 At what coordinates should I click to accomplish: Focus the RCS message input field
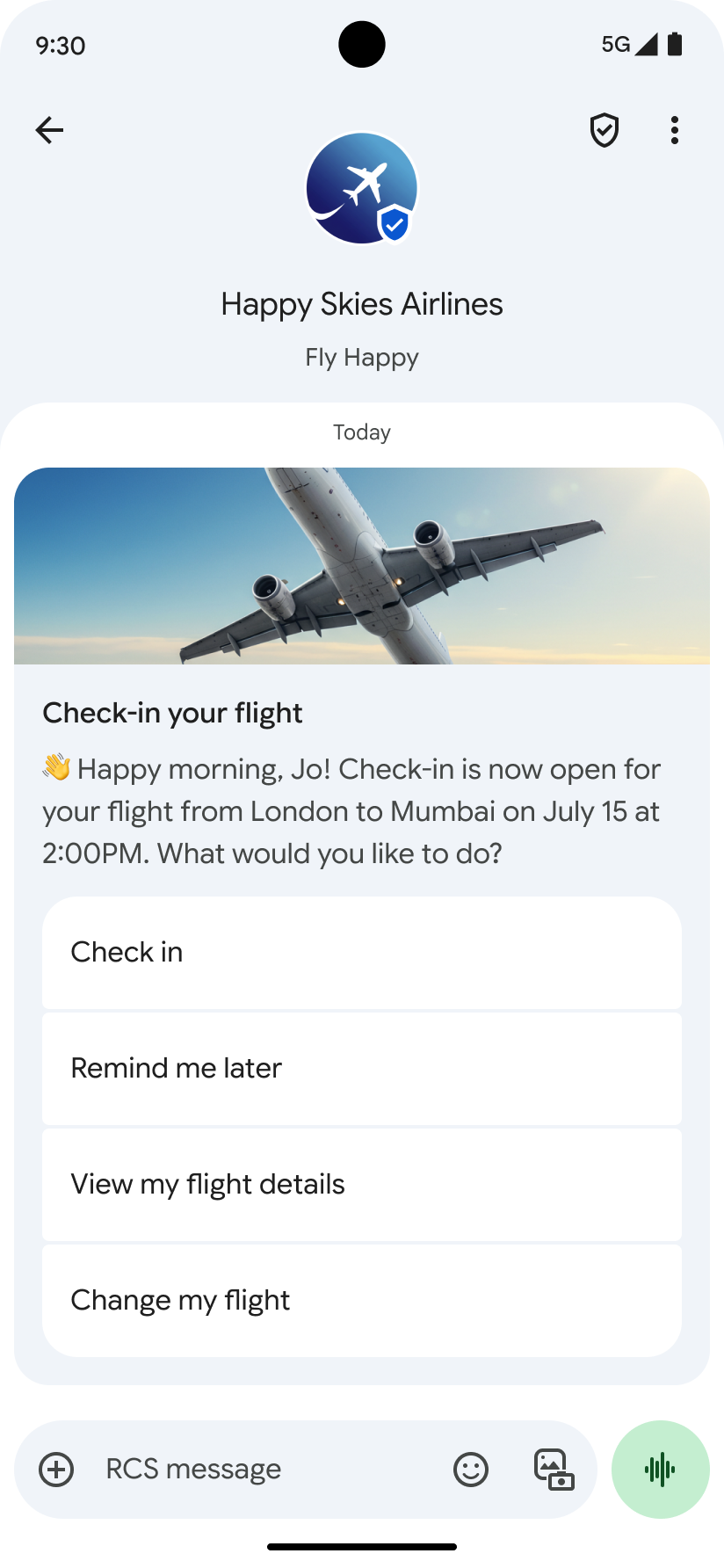point(264,1469)
